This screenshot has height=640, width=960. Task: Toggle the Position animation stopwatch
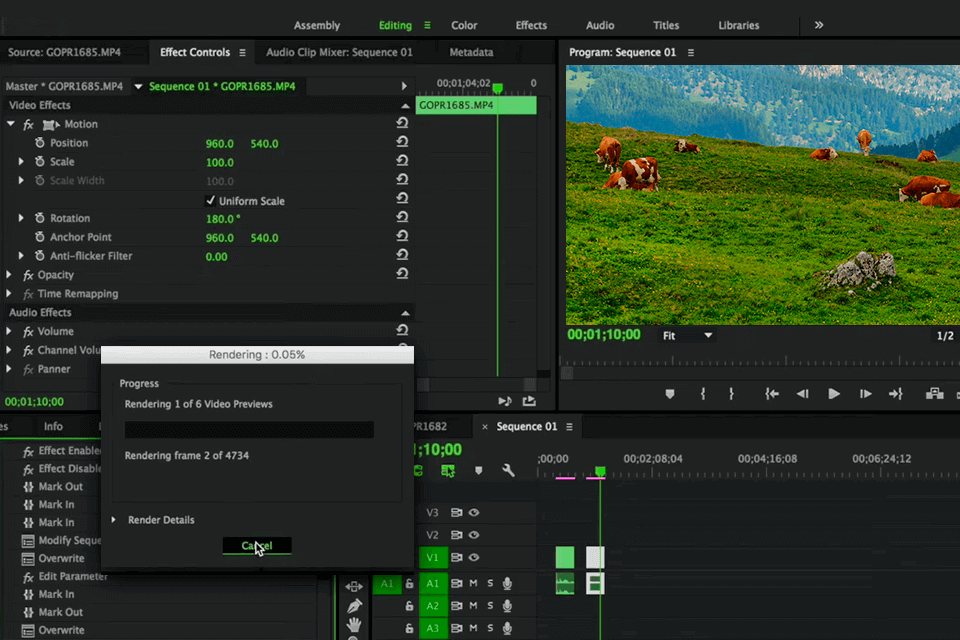click(x=40, y=143)
